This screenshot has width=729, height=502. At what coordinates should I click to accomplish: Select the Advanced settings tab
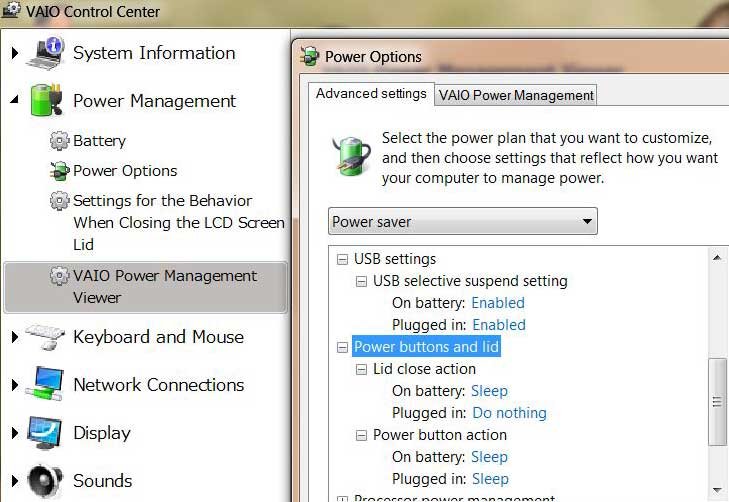coord(371,93)
